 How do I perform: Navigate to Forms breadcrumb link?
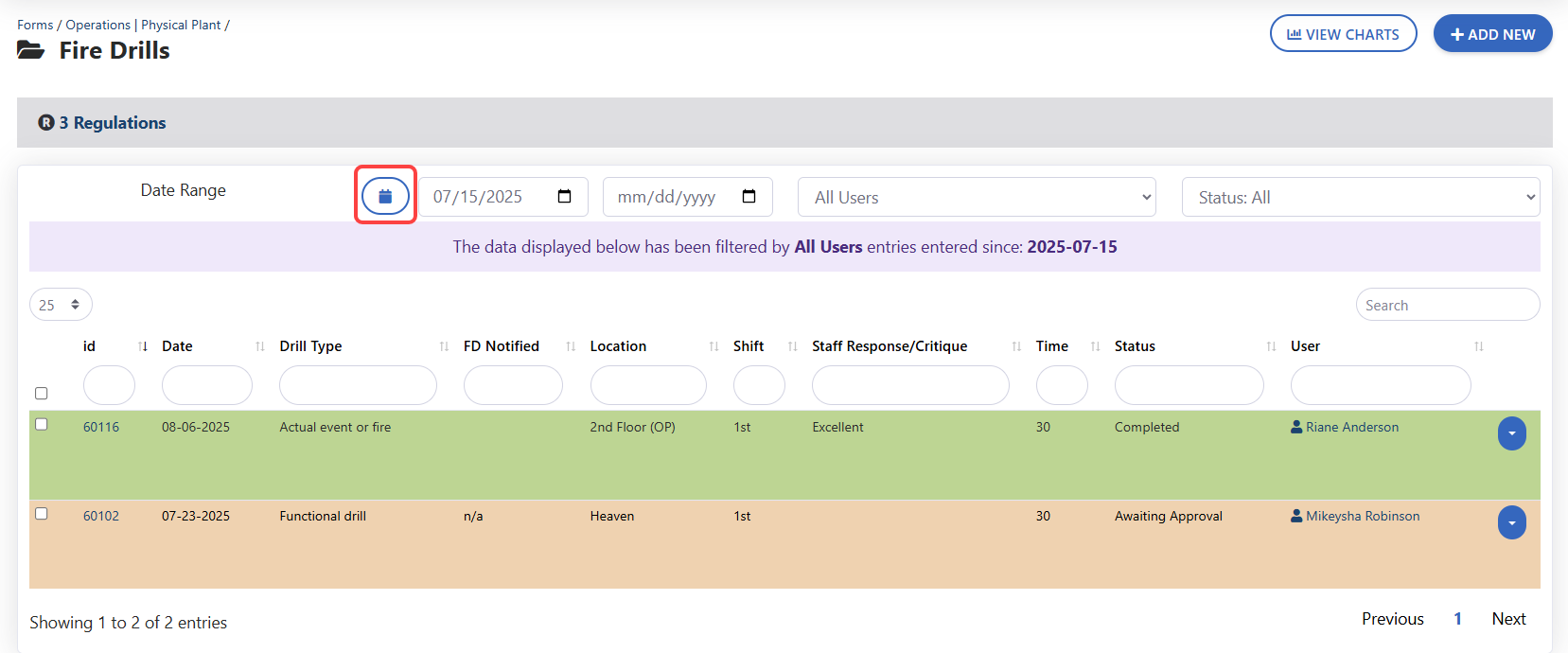[x=35, y=25]
